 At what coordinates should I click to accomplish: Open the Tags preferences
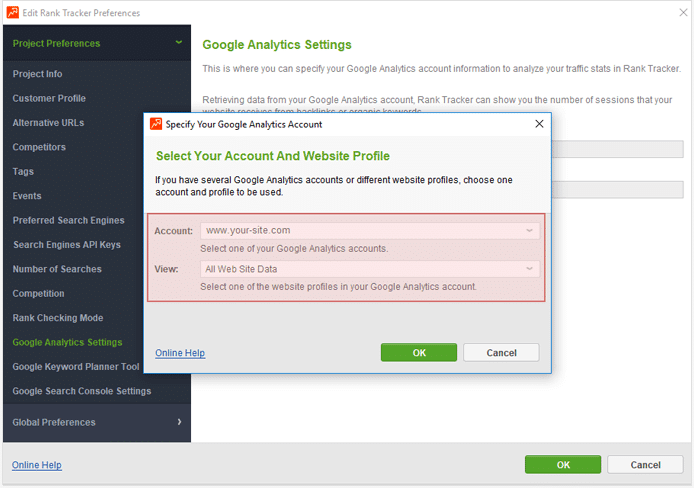[x=23, y=171]
